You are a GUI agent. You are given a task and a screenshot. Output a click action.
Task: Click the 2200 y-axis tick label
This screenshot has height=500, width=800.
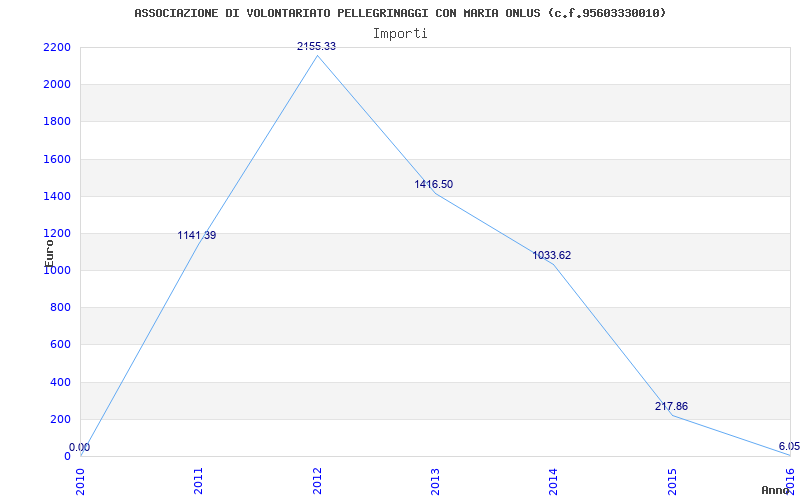57,47
